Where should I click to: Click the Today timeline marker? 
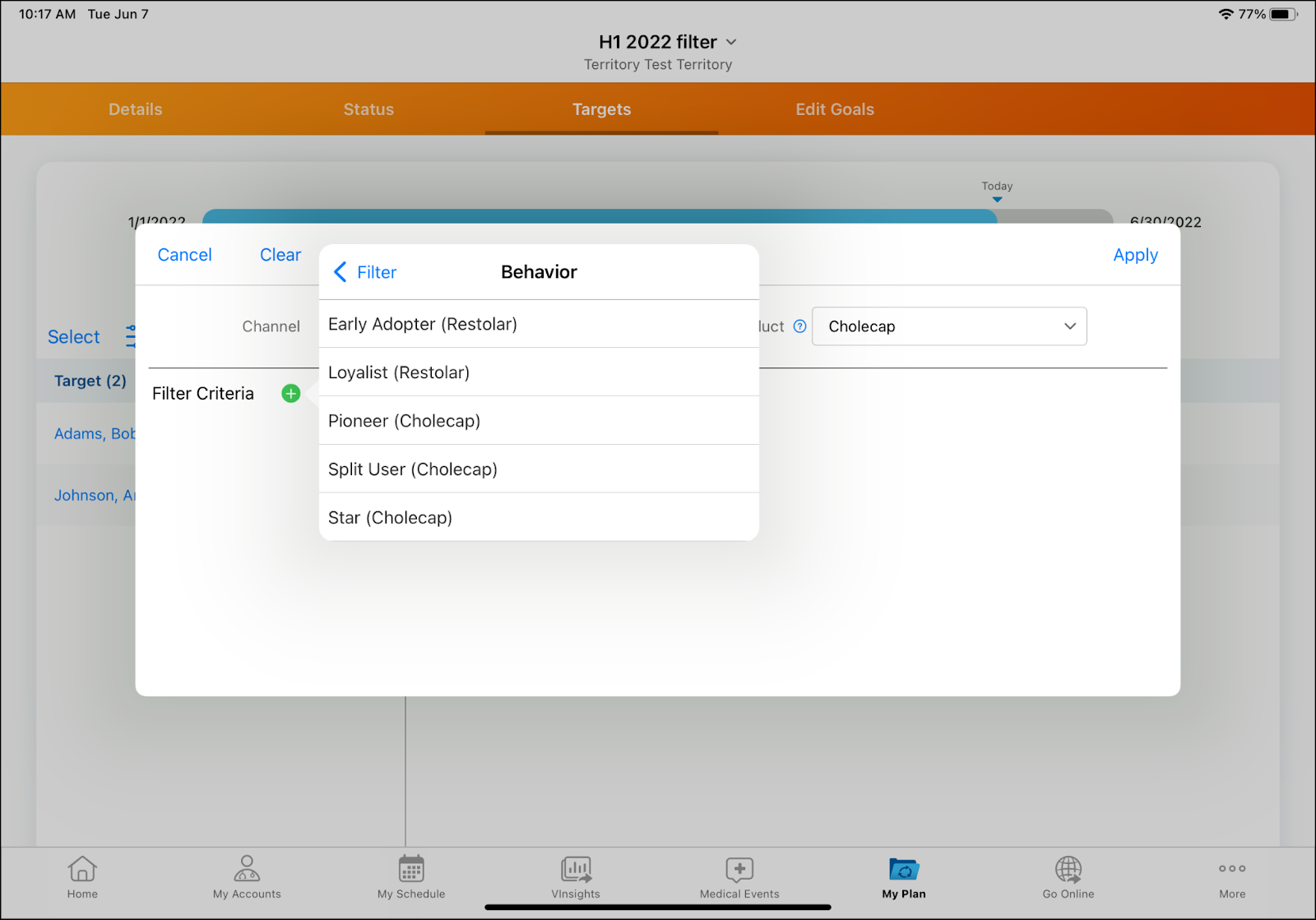(x=997, y=198)
